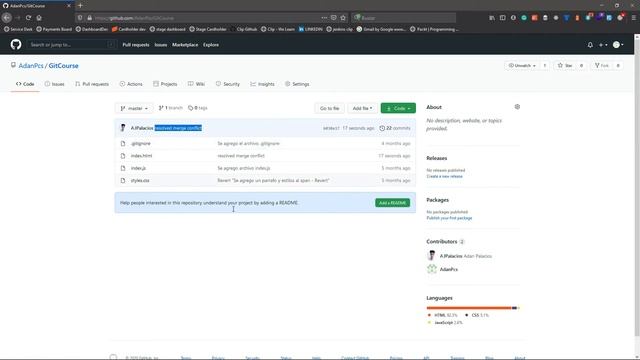Select the Security repository tab
The height and width of the screenshot is (360, 640).
(x=228, y=84)
